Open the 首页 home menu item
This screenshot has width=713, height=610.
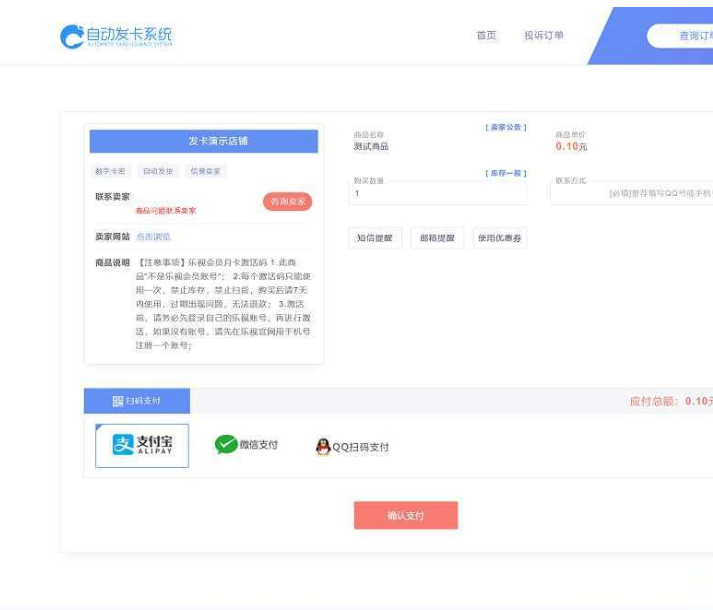point(486,36)
